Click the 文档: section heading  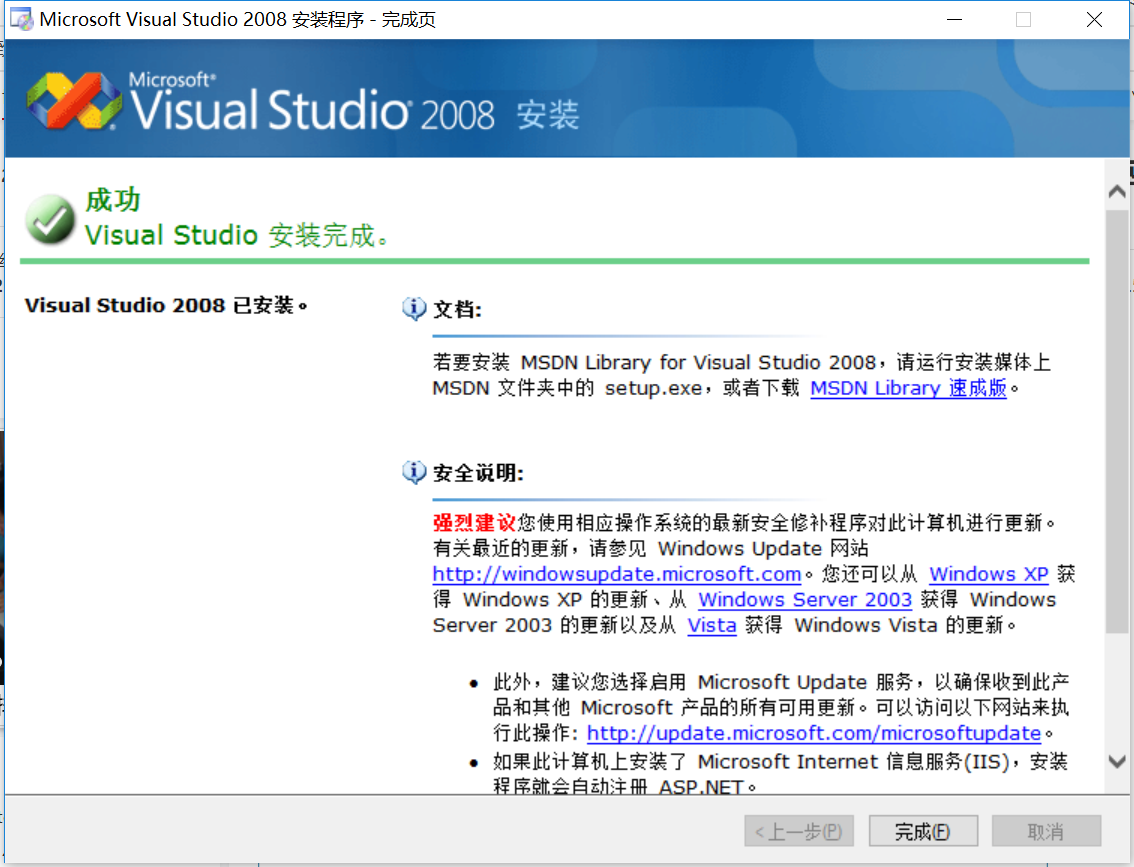(x=457, y=309)
